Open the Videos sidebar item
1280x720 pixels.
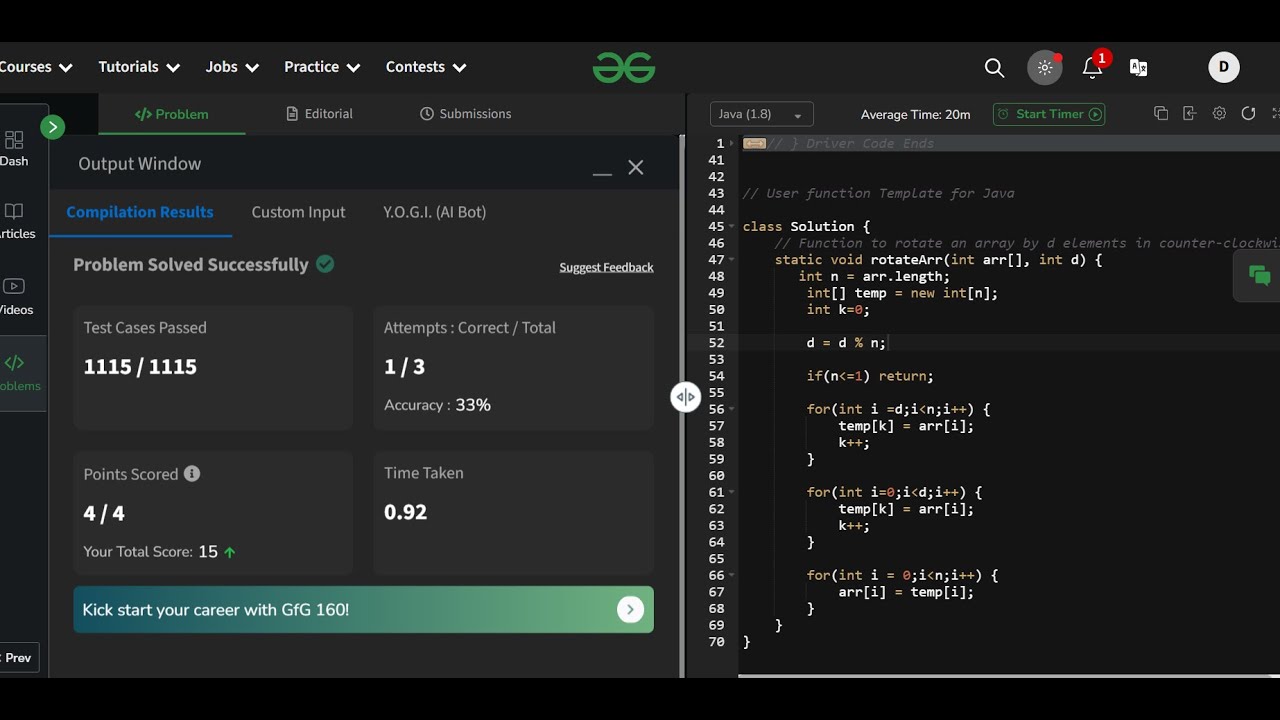14,297
